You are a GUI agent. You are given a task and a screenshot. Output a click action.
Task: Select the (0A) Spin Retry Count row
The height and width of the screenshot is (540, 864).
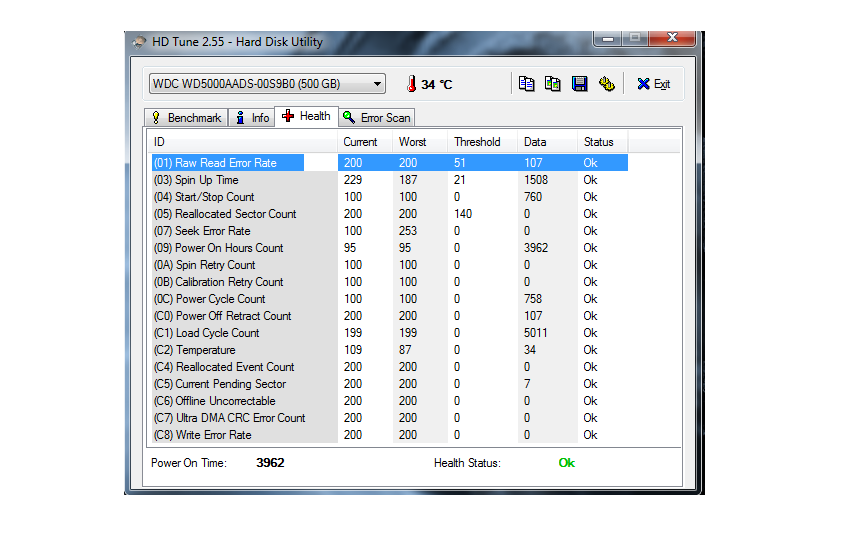[390, 265]
